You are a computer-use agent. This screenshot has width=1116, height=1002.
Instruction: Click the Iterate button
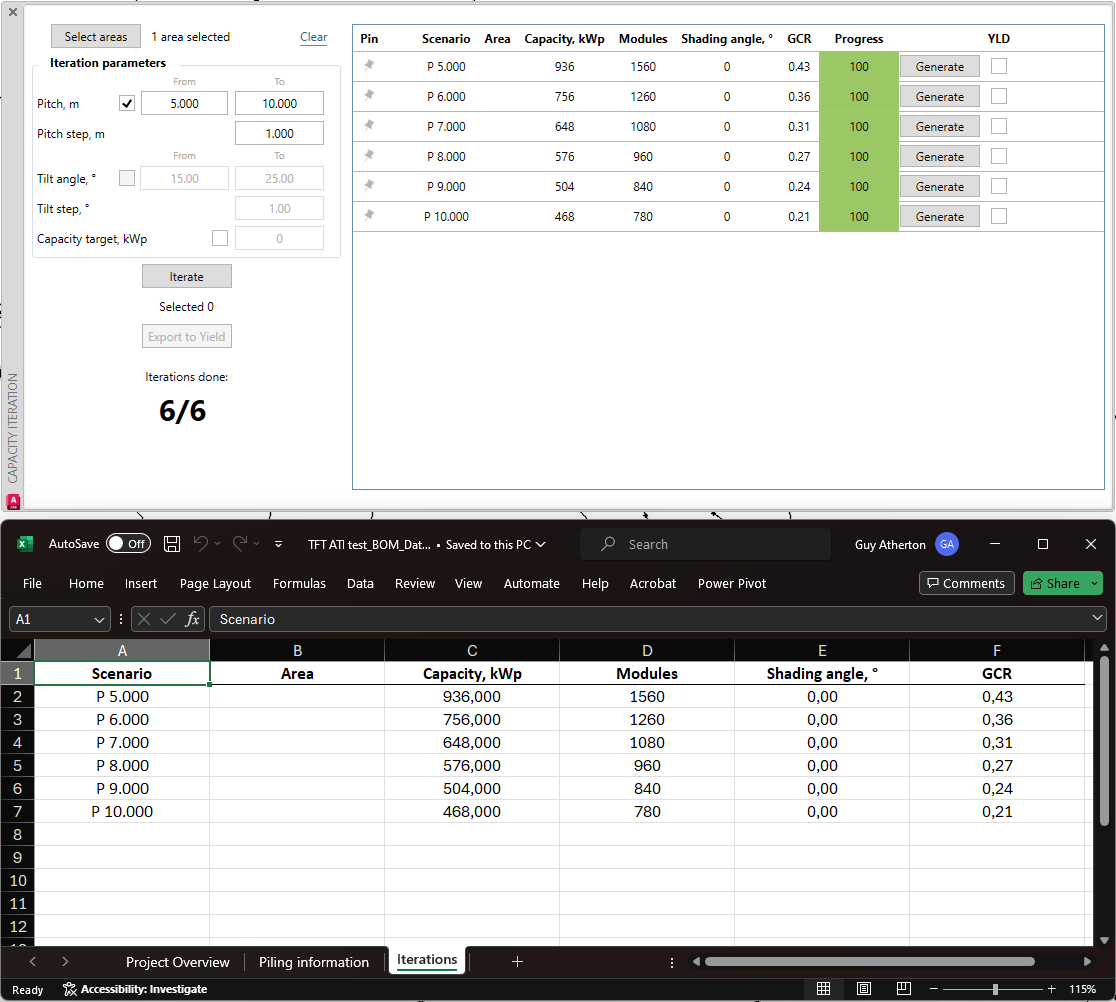[186, 277]
